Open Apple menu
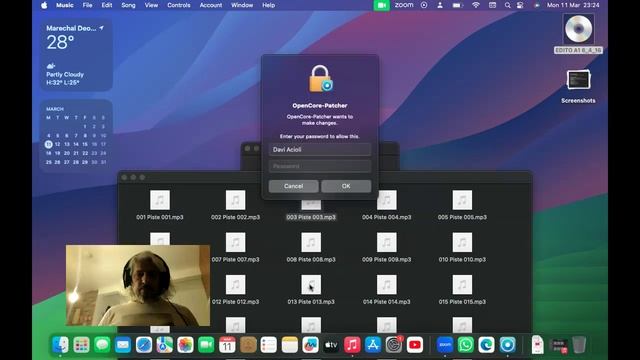This screenshot has height=360, width=640. (x=44, y=5)
